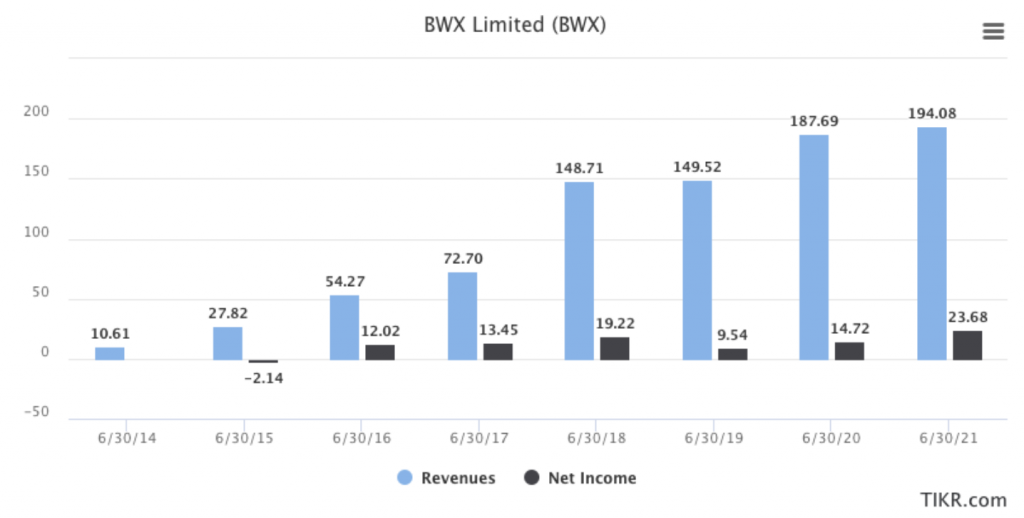Click the 6/30/15 axis label
Image resolution: width=1024 pixels, height=518 pixels.
point(244,438)
